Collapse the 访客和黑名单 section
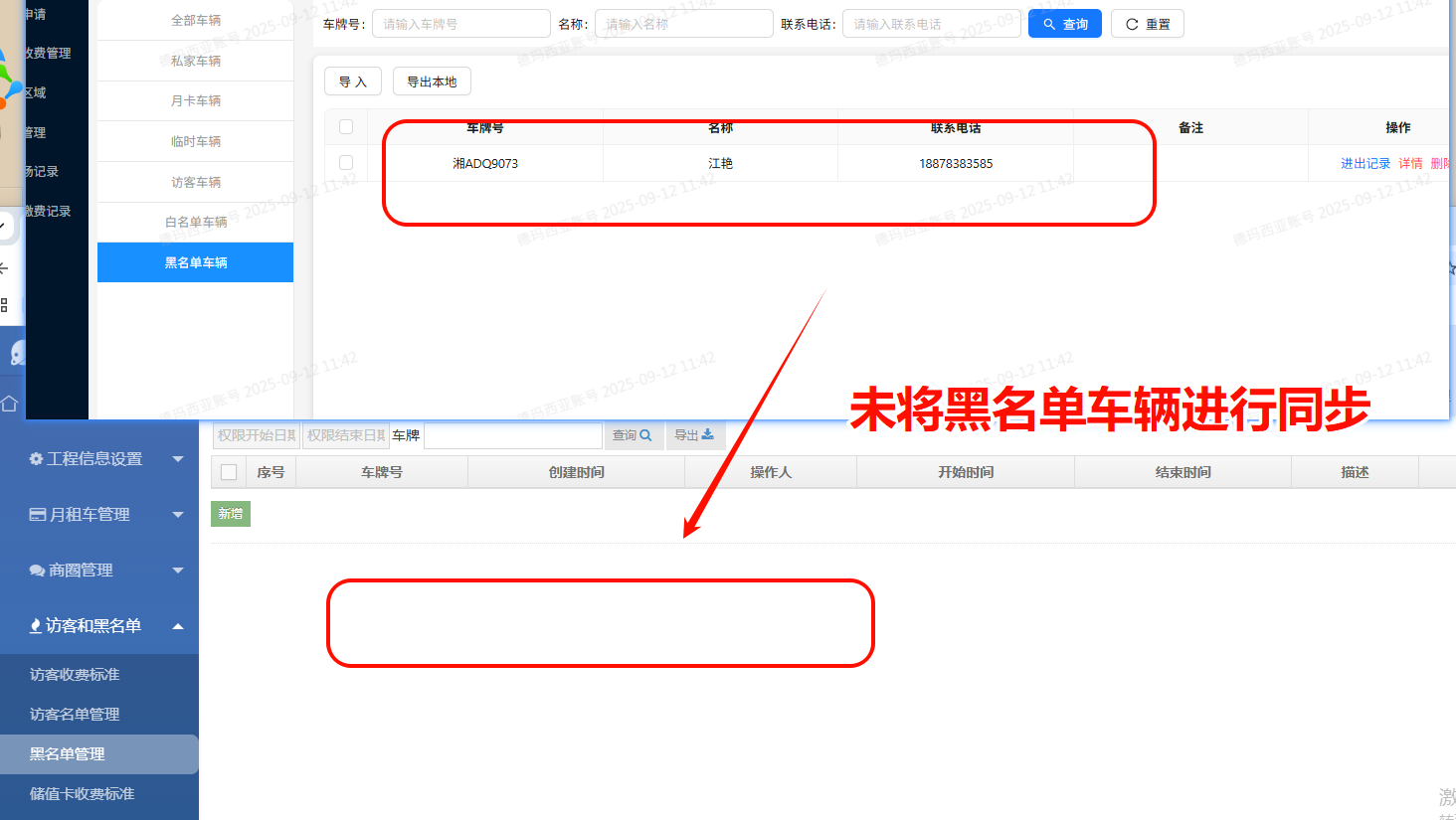 [x=178, y=625]
